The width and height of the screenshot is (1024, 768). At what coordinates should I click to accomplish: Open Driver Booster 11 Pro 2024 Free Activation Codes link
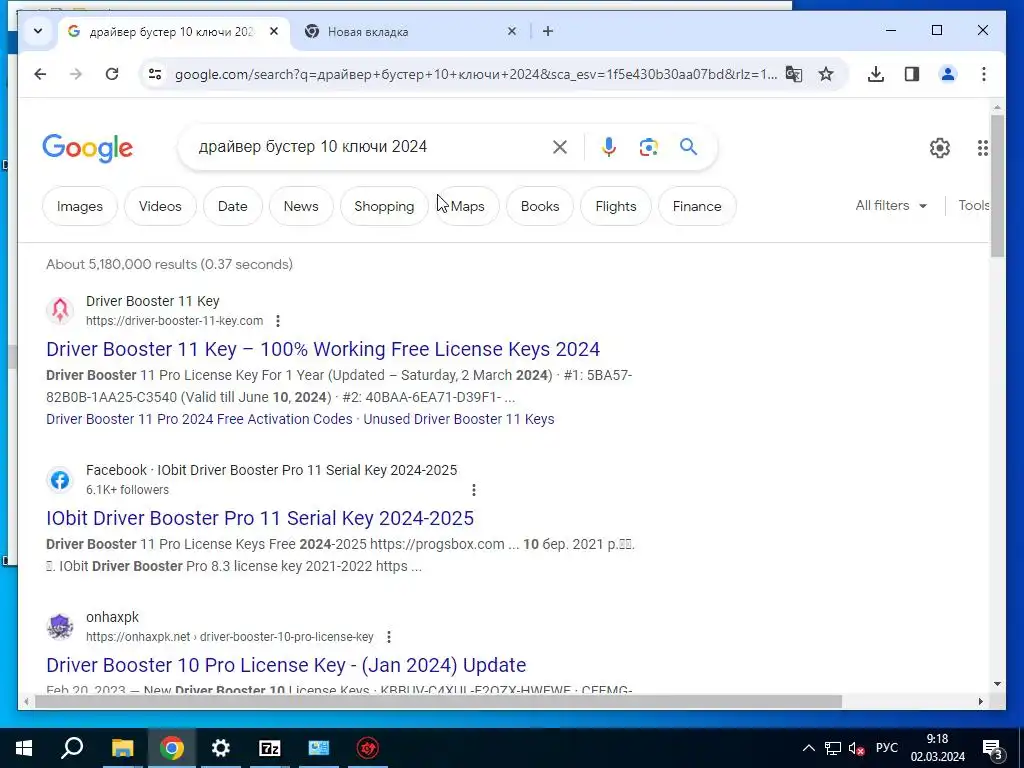(199, 419)
